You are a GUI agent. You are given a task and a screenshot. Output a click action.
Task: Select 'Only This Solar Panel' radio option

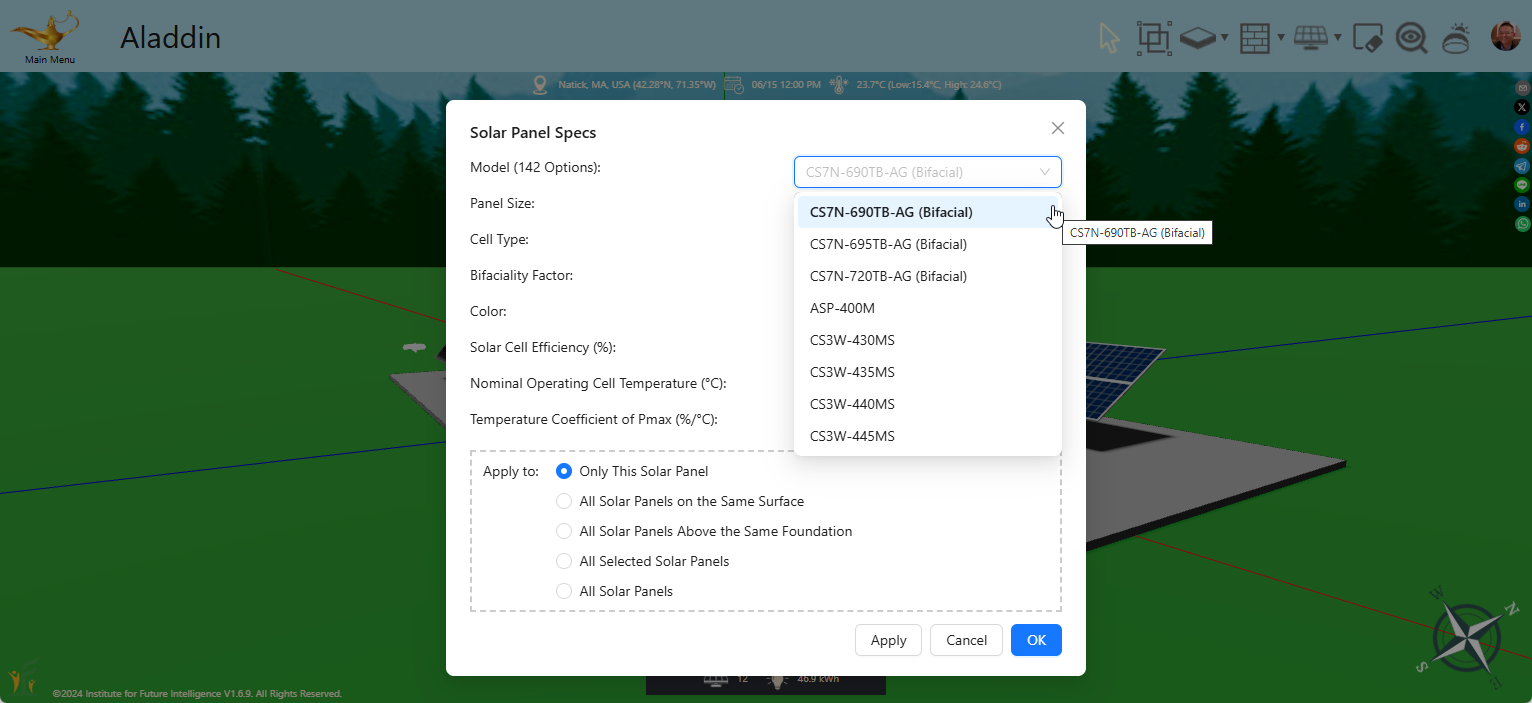coord(564,471)
